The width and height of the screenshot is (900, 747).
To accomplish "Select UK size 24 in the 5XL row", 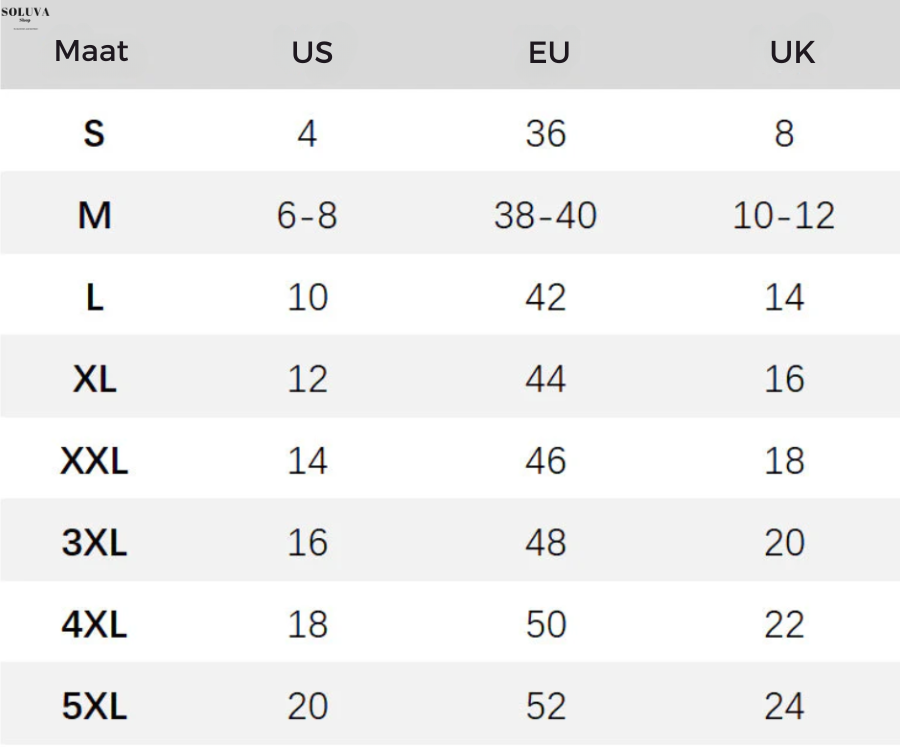I will (784, 707).
